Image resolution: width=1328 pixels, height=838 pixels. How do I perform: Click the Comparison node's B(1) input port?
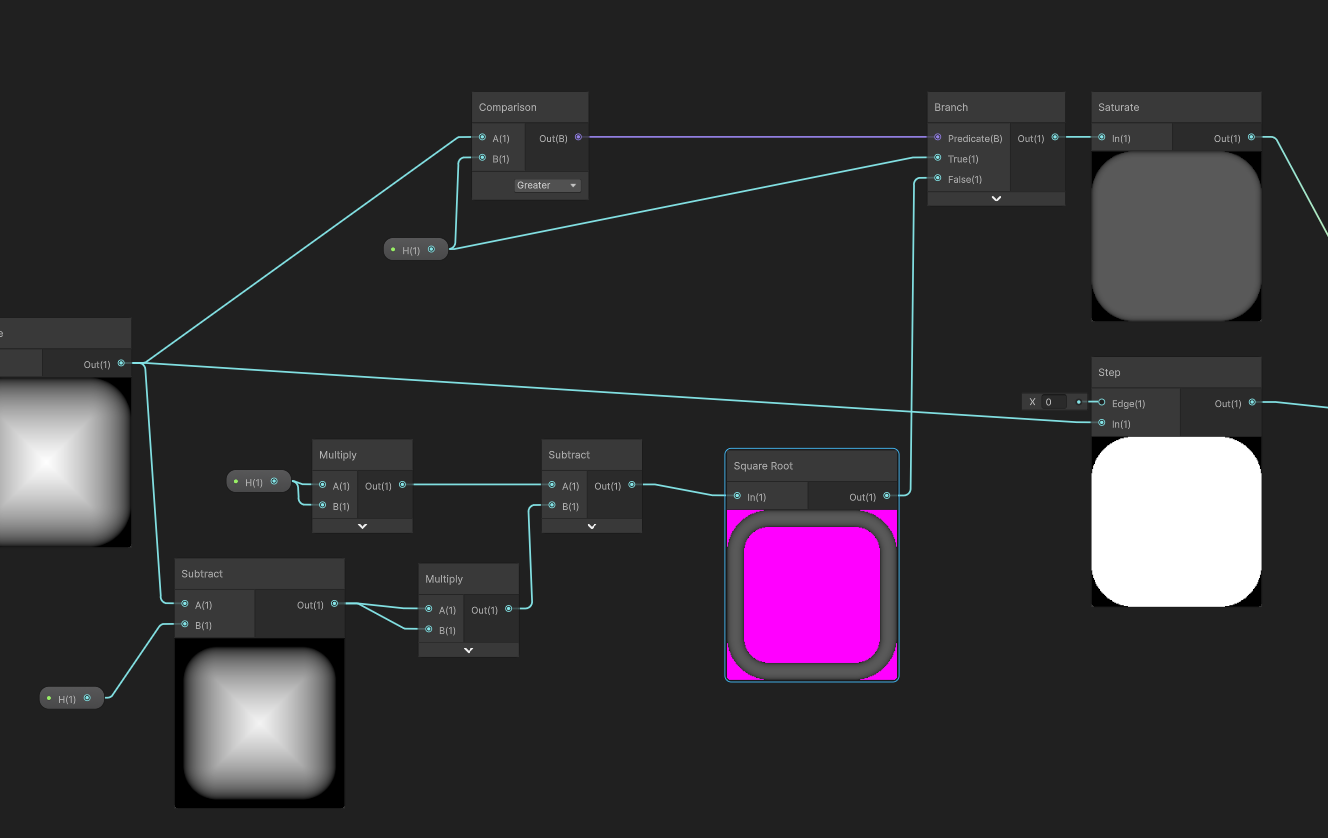pos(482,158)
